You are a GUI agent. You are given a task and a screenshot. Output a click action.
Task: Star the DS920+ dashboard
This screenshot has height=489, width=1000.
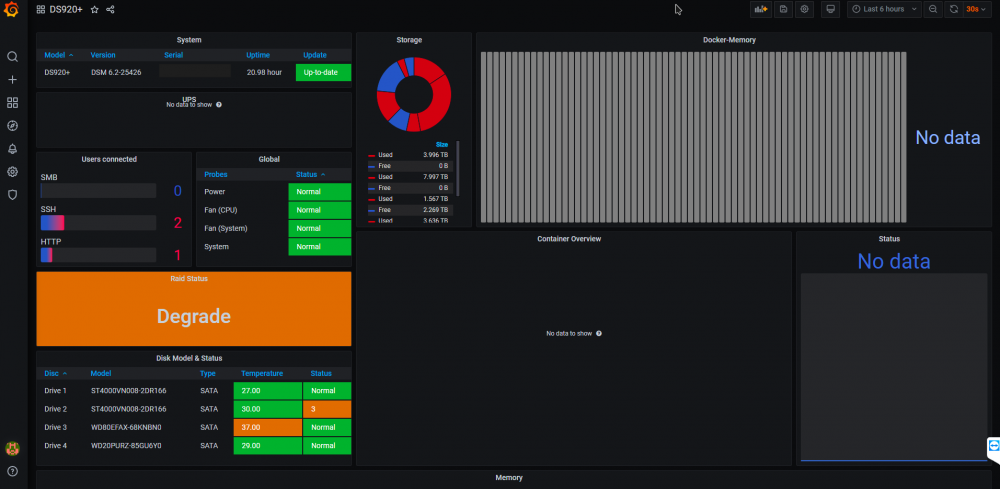(x=94, y=9)
